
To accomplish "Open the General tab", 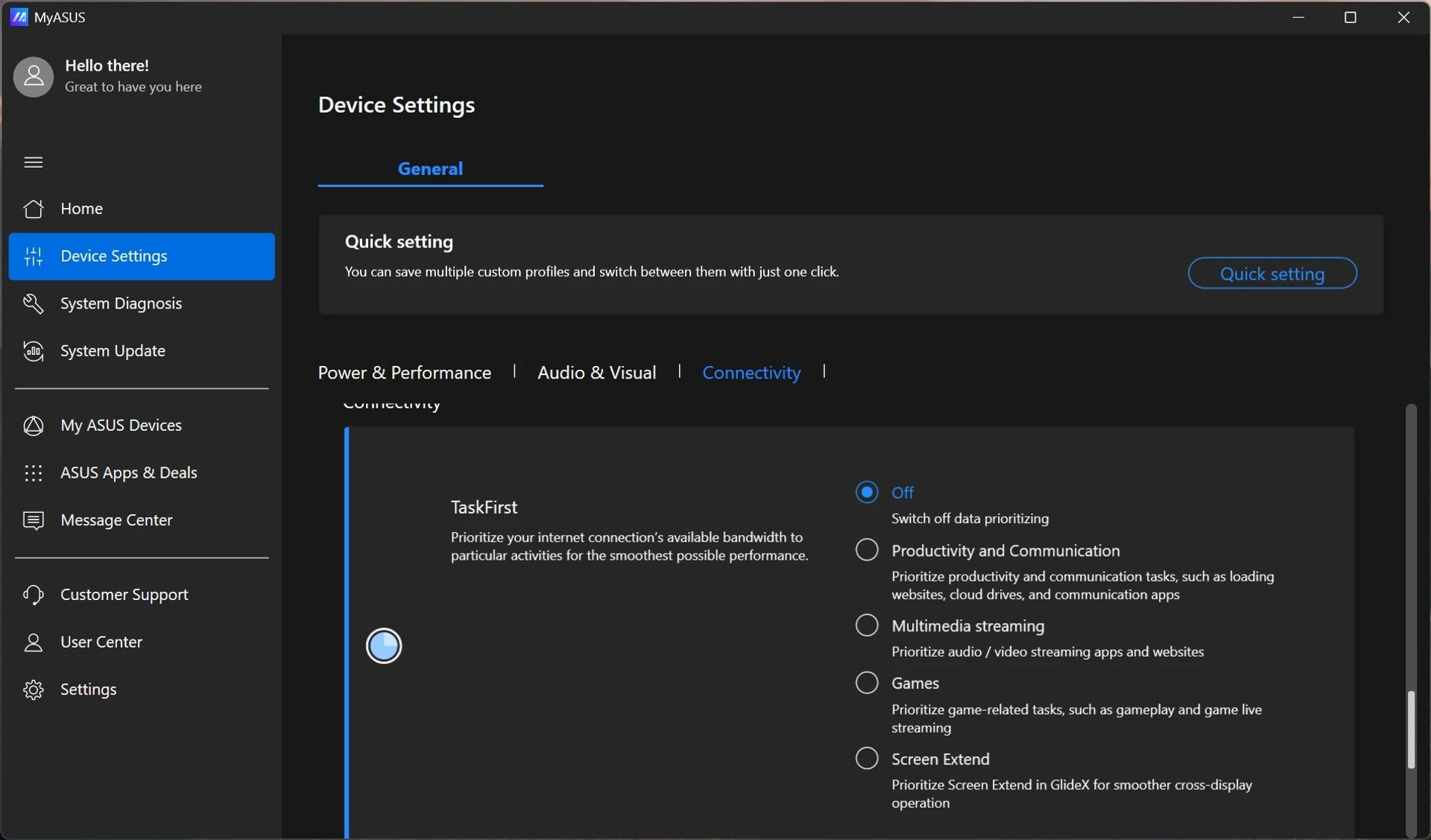I will click(430, 169).
